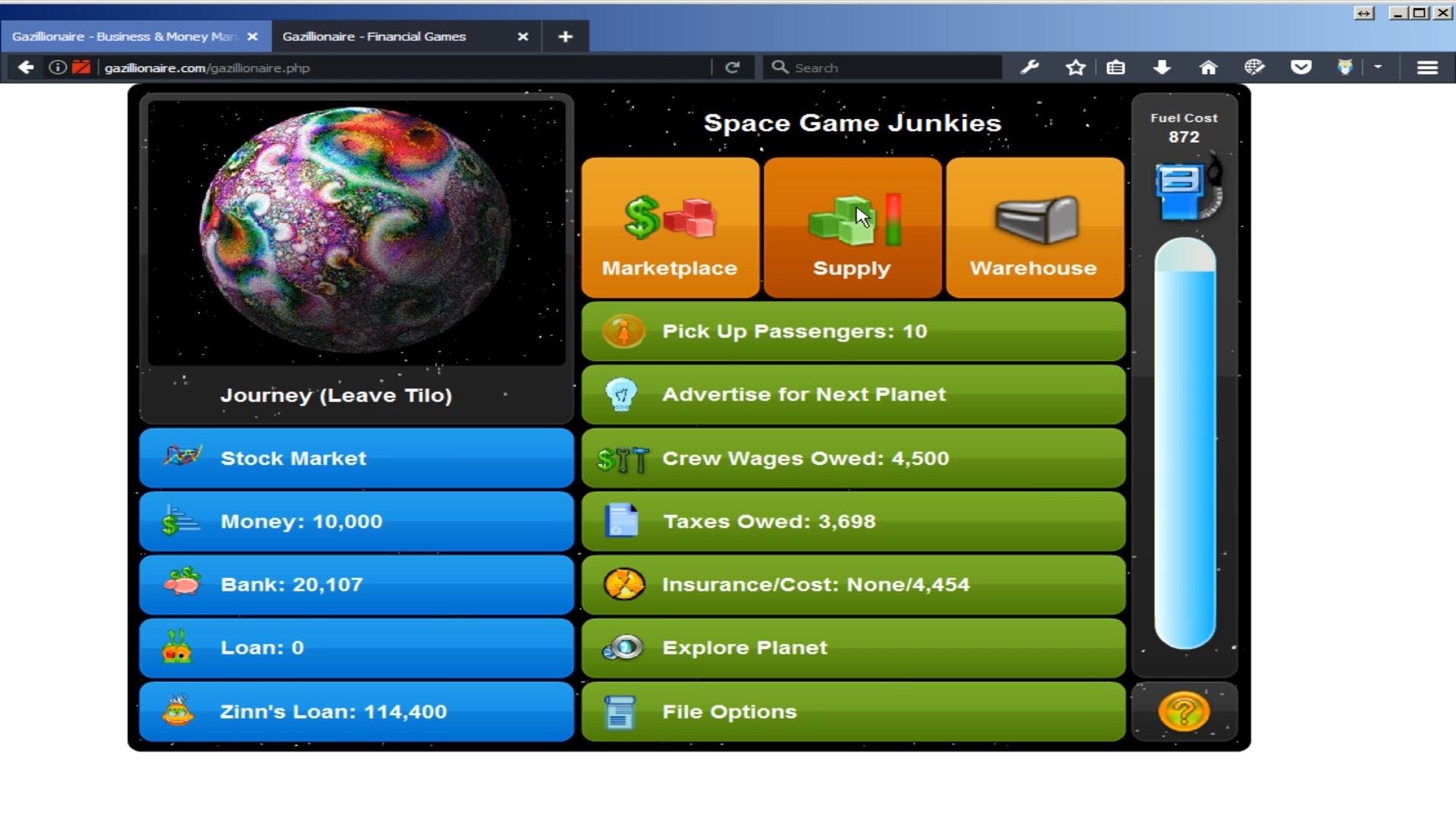Click the Explore Planet eye icon
The height and width of the screenshot is (819, 1456).
coord(623,648)
